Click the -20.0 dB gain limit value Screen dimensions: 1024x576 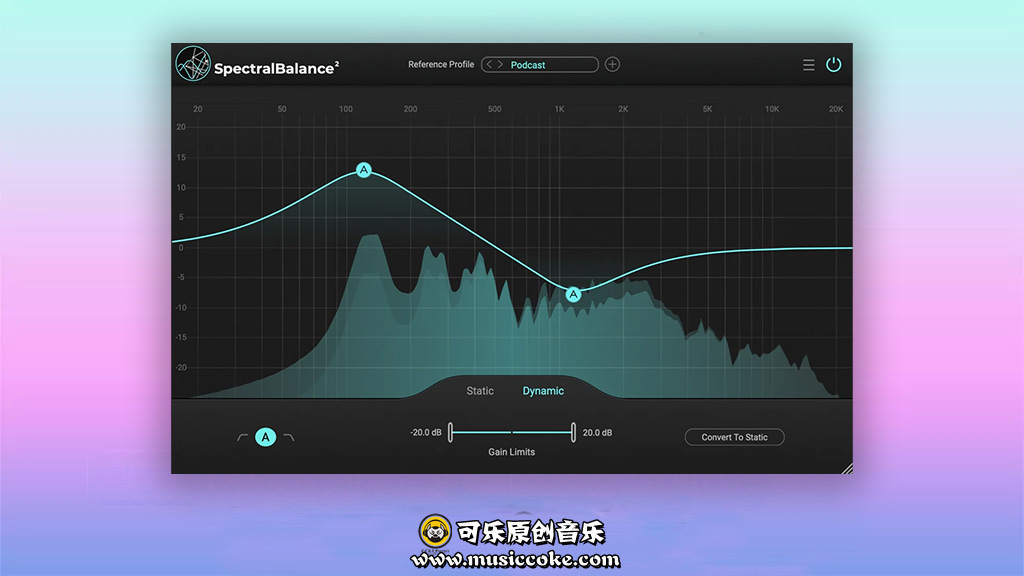[426, 433]
